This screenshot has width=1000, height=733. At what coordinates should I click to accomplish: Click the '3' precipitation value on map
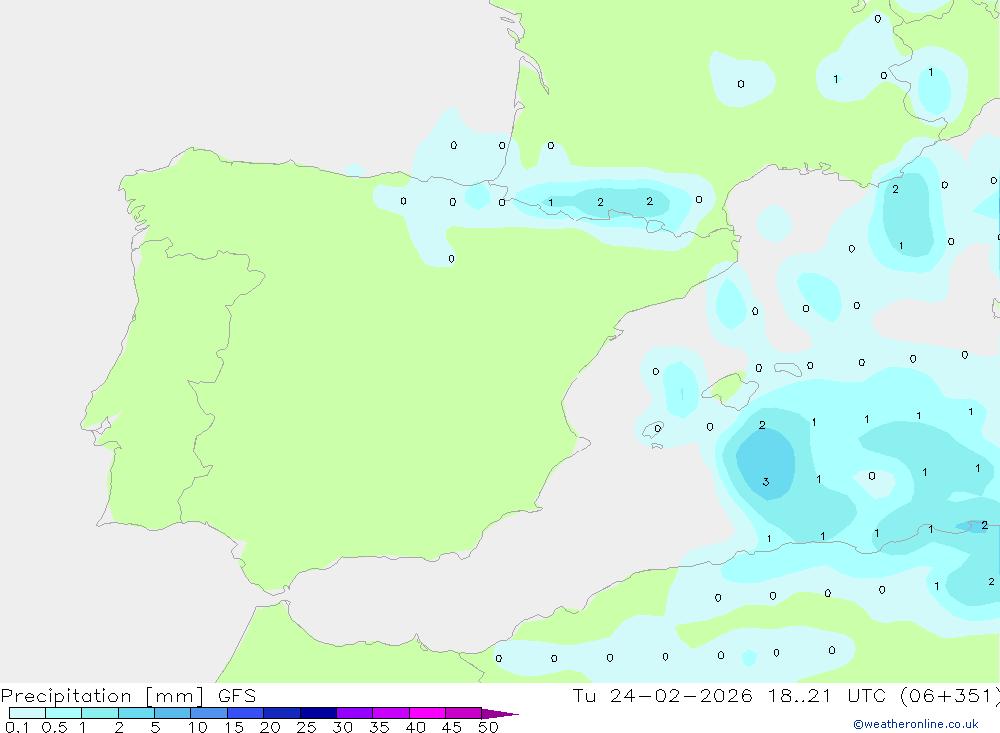tap(765, 482)
